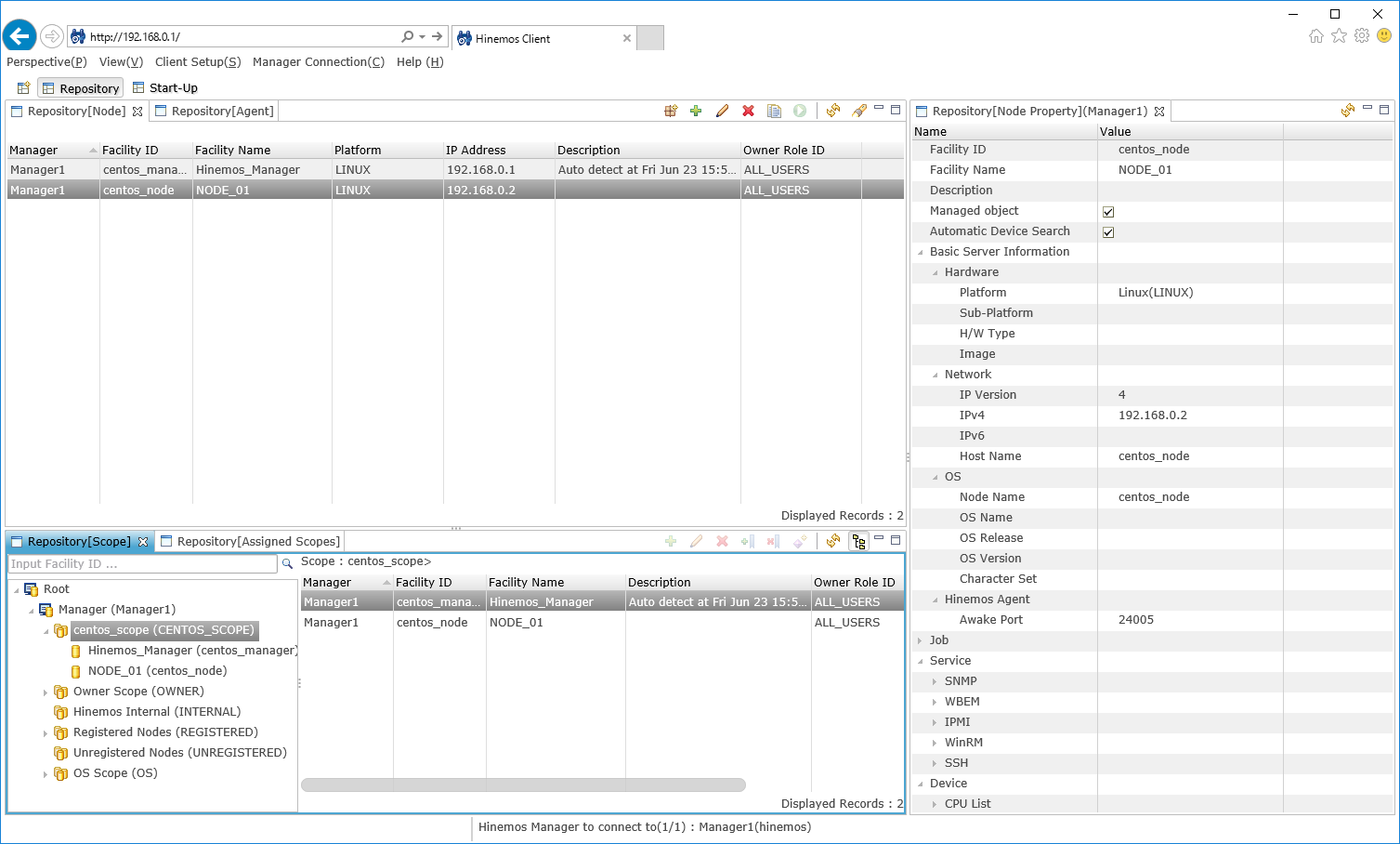Click the Awake Port value 24005
The width and height of the screenshot is (1400, 844).
coord(1136,620)
